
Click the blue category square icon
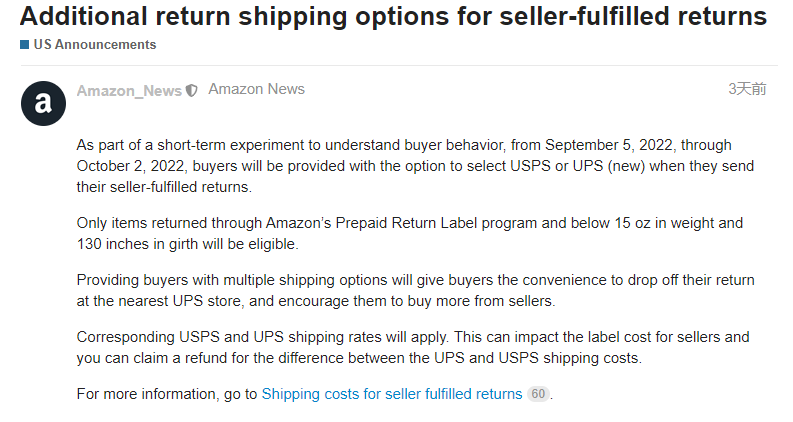click(24, 45)
